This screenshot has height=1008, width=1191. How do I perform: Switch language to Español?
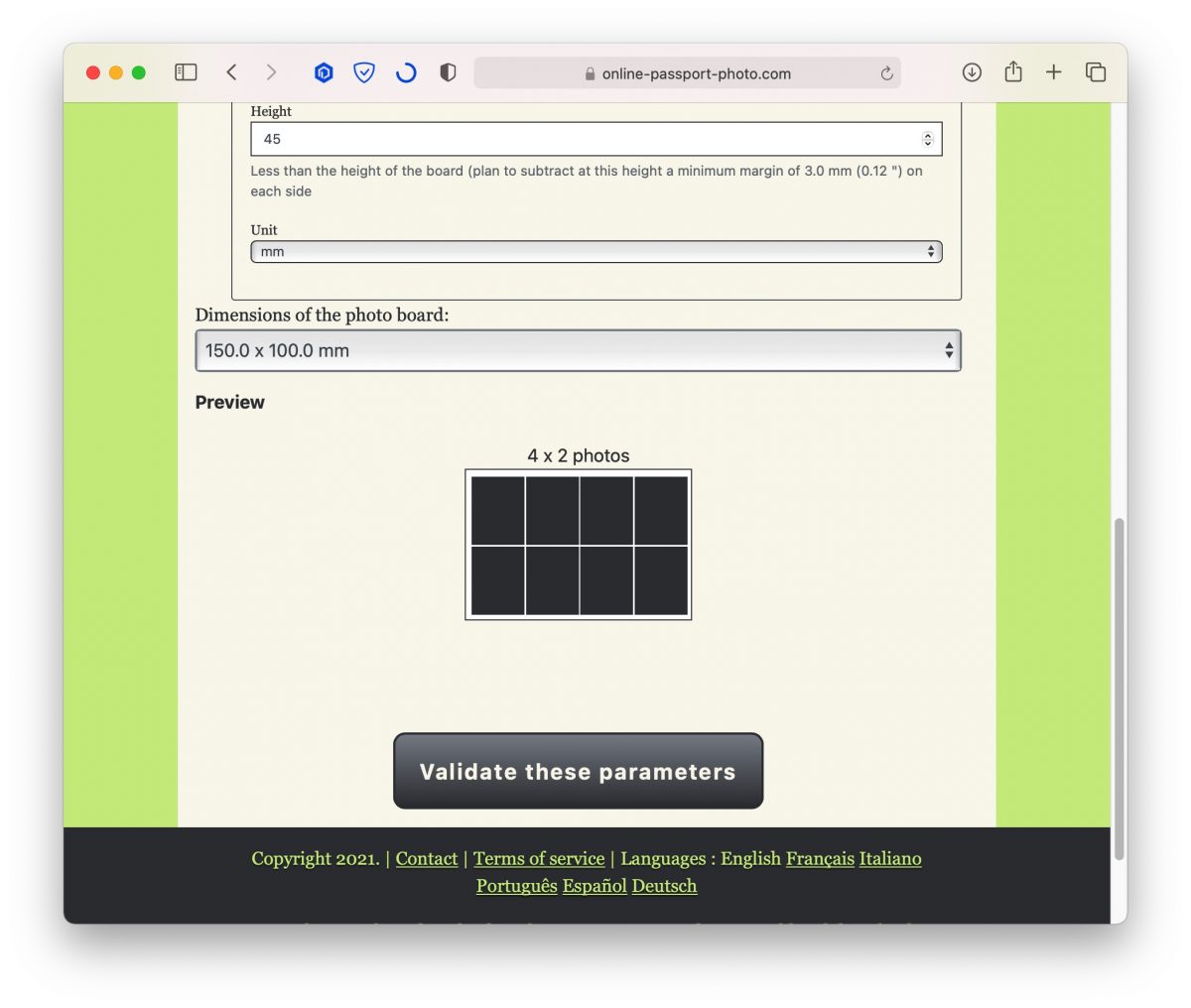[595, 886]
